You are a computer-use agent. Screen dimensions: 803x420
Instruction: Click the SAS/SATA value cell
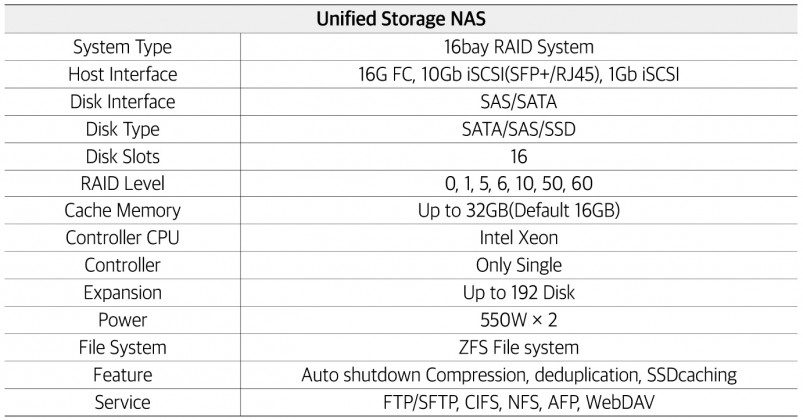click(x=518, y=101)
